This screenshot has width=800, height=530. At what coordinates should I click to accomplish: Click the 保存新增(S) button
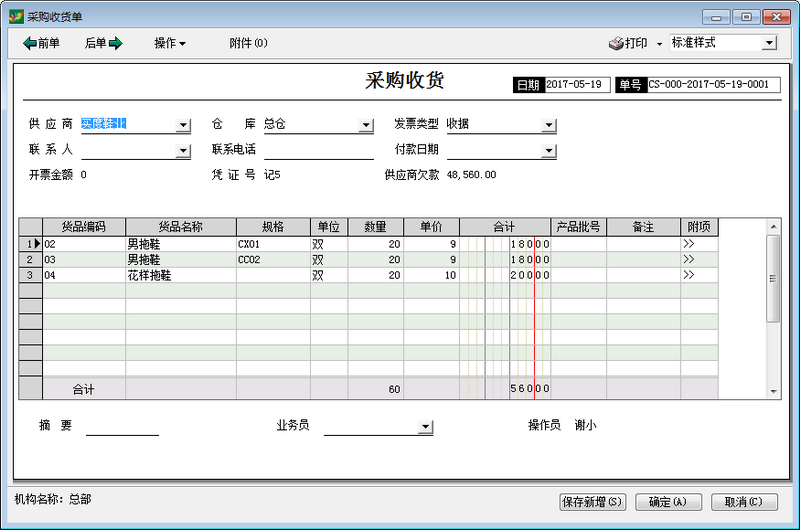coord(593,502)
